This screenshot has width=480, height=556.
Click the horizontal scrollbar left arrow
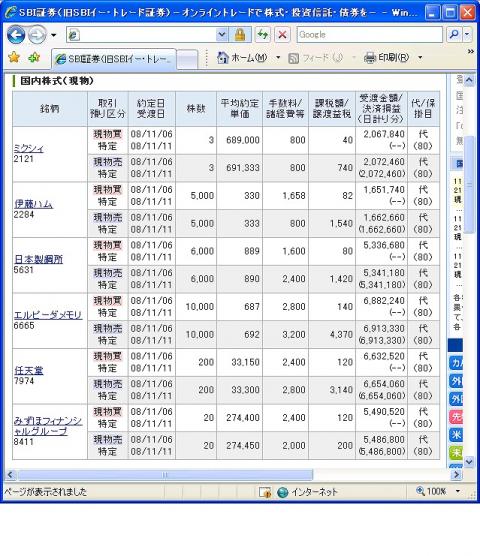pyautogui.click(x=10, y=474)
